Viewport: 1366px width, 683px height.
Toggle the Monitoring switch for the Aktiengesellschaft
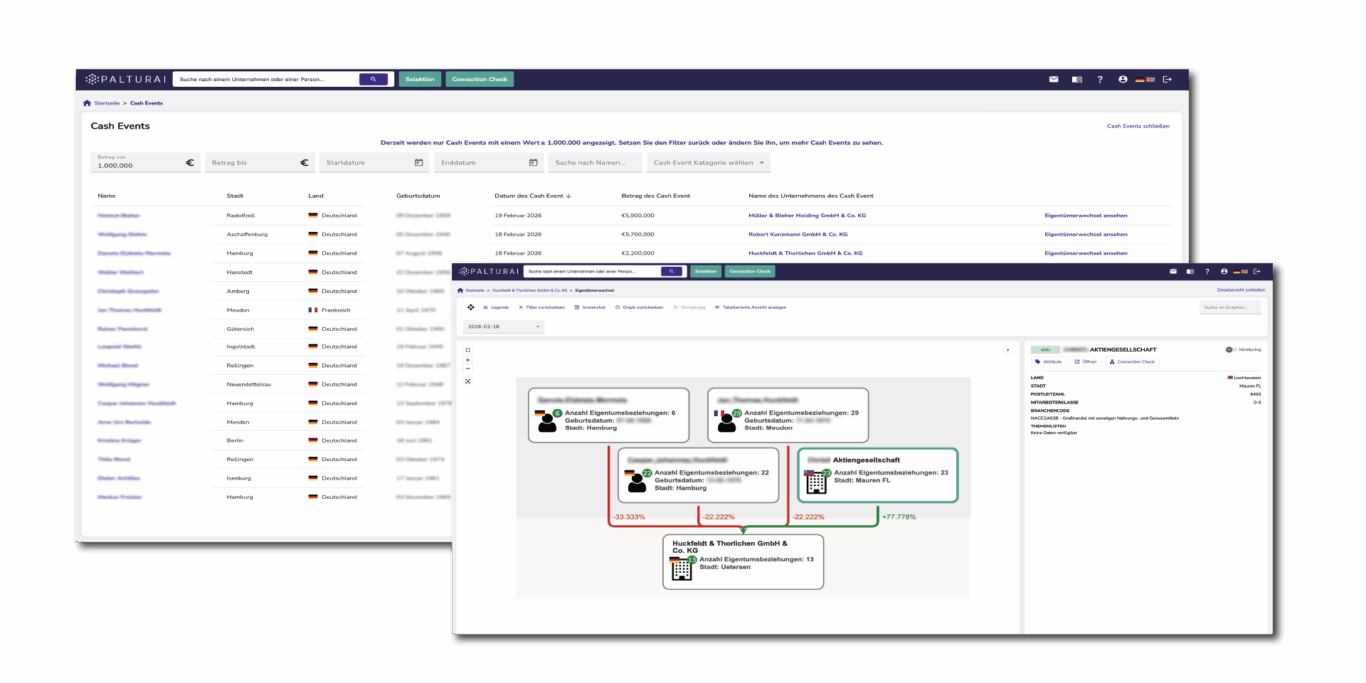tap(1230, 349)
